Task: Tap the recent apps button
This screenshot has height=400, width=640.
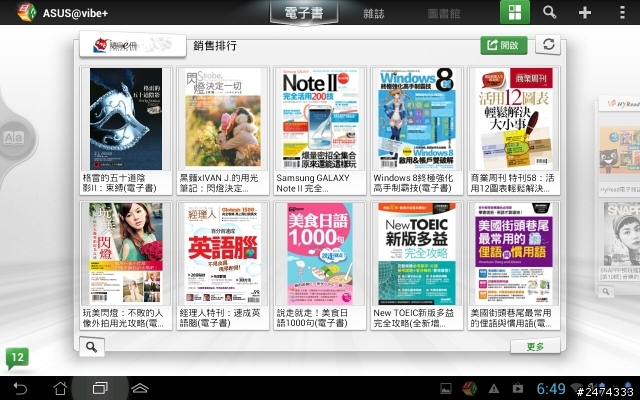Action: pos(100,388)
